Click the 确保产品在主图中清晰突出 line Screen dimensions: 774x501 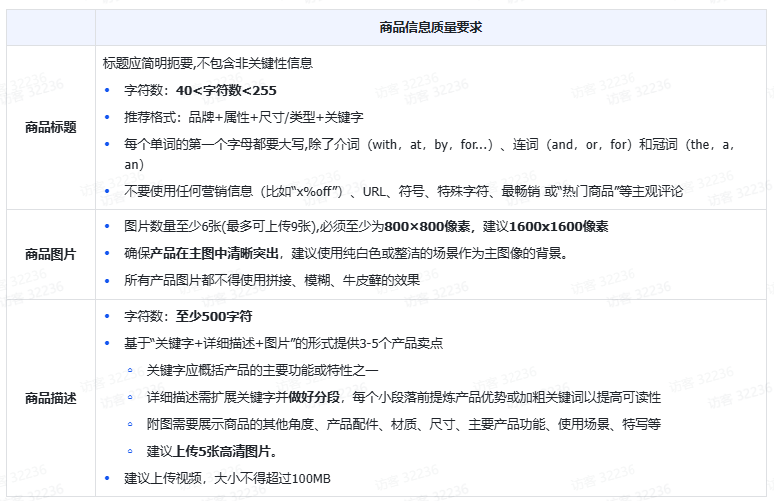[346, 254]
